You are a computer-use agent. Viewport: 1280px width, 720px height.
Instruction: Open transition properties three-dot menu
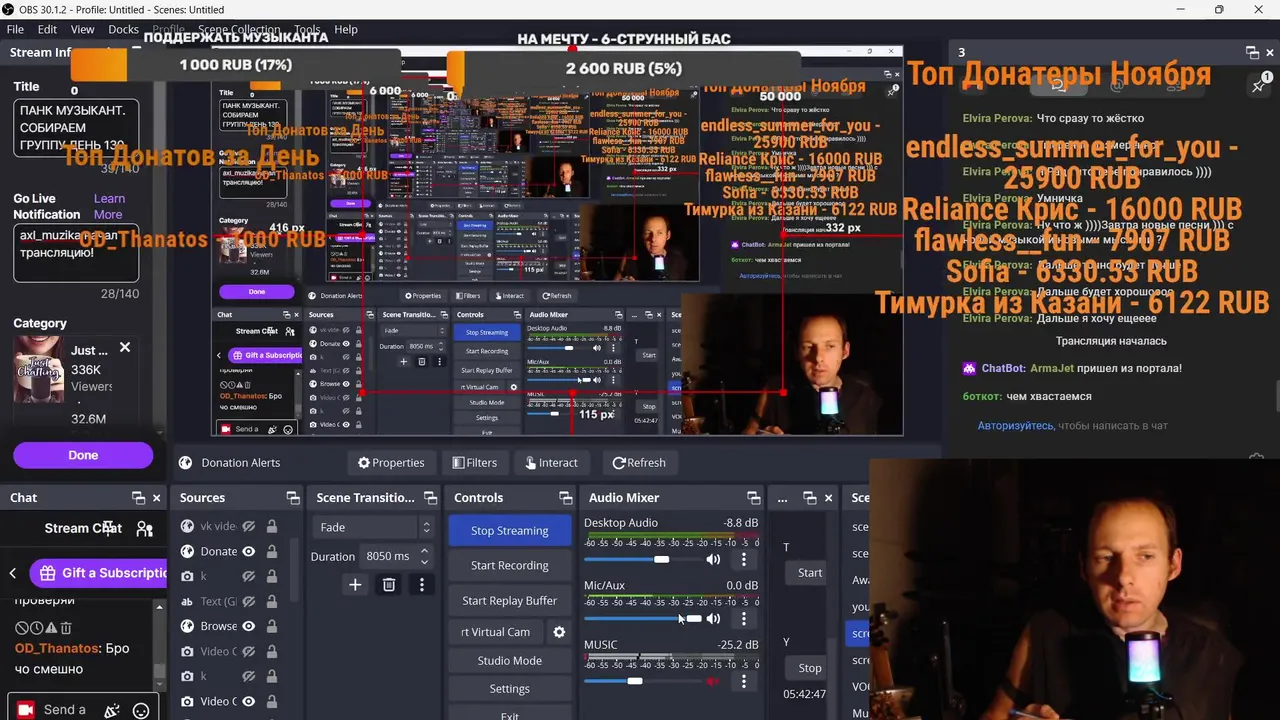[422, 585]
